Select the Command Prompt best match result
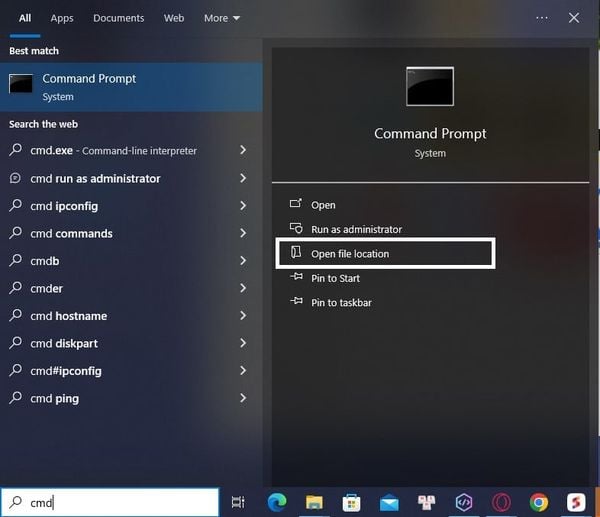This screenshot has height=517, width=600. pyautogui.click(x=131, y=87)
